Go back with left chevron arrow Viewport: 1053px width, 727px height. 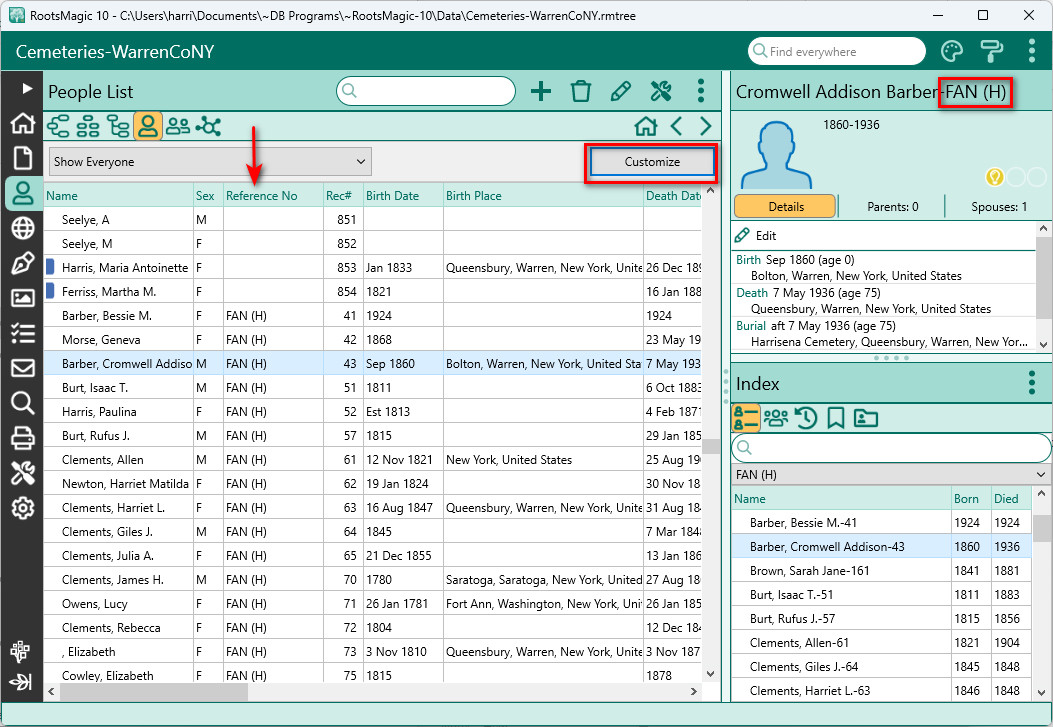[x=676, y=126]
